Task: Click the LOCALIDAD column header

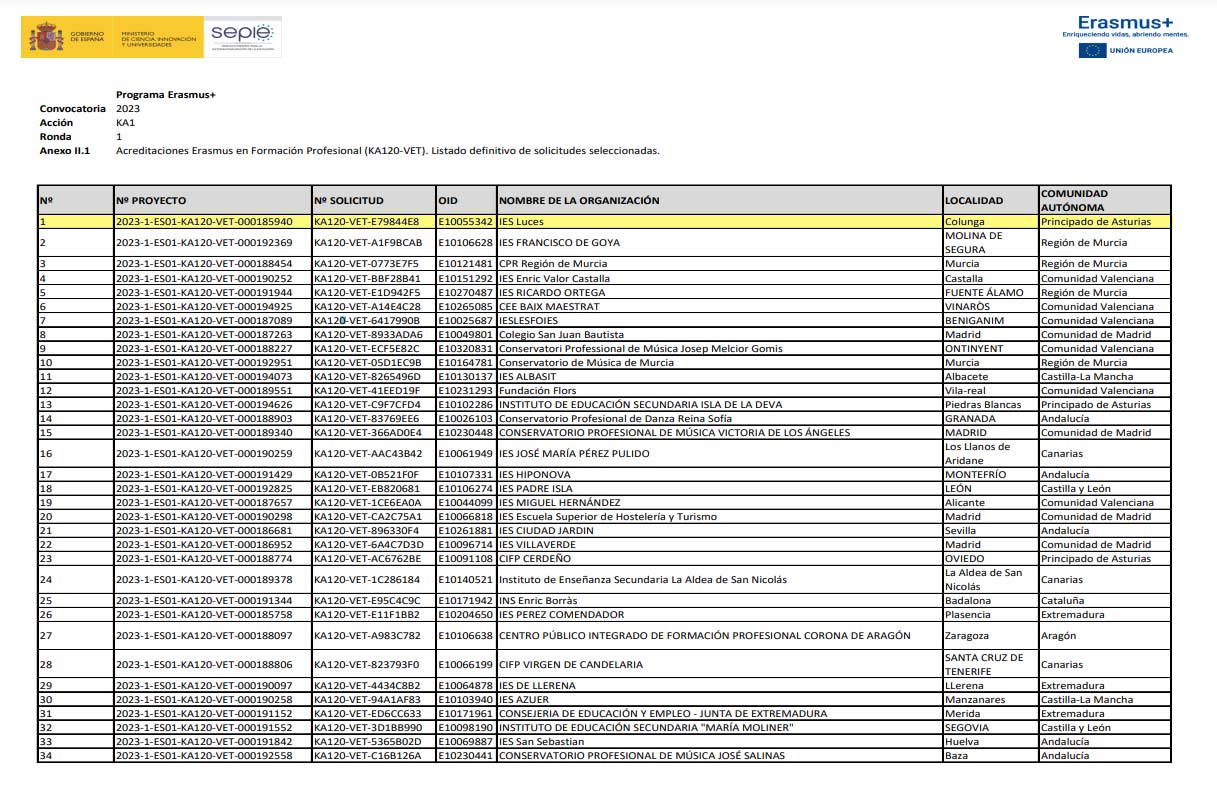Action: [x=974, y=200]
